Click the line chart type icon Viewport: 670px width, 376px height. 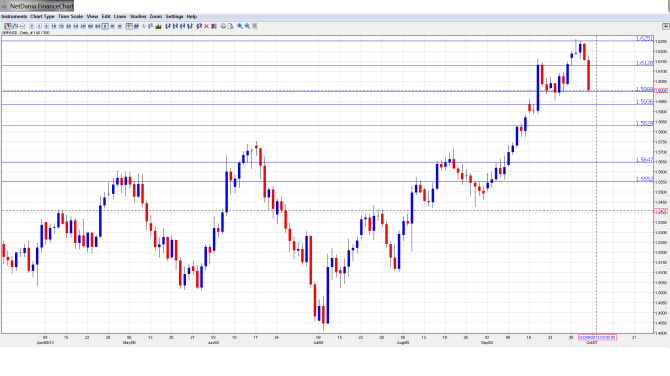pyautogui.click(x=22, y=26)
